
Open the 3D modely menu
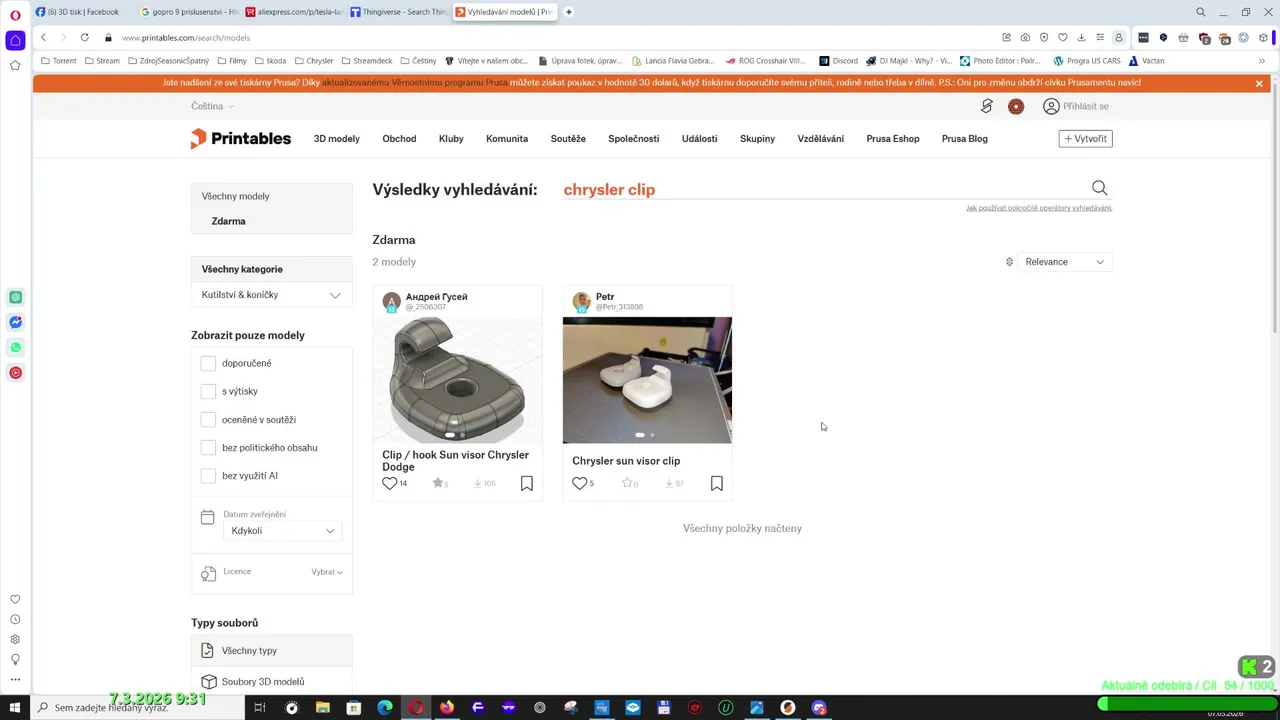pyautogui.click(x=336, y=139)
